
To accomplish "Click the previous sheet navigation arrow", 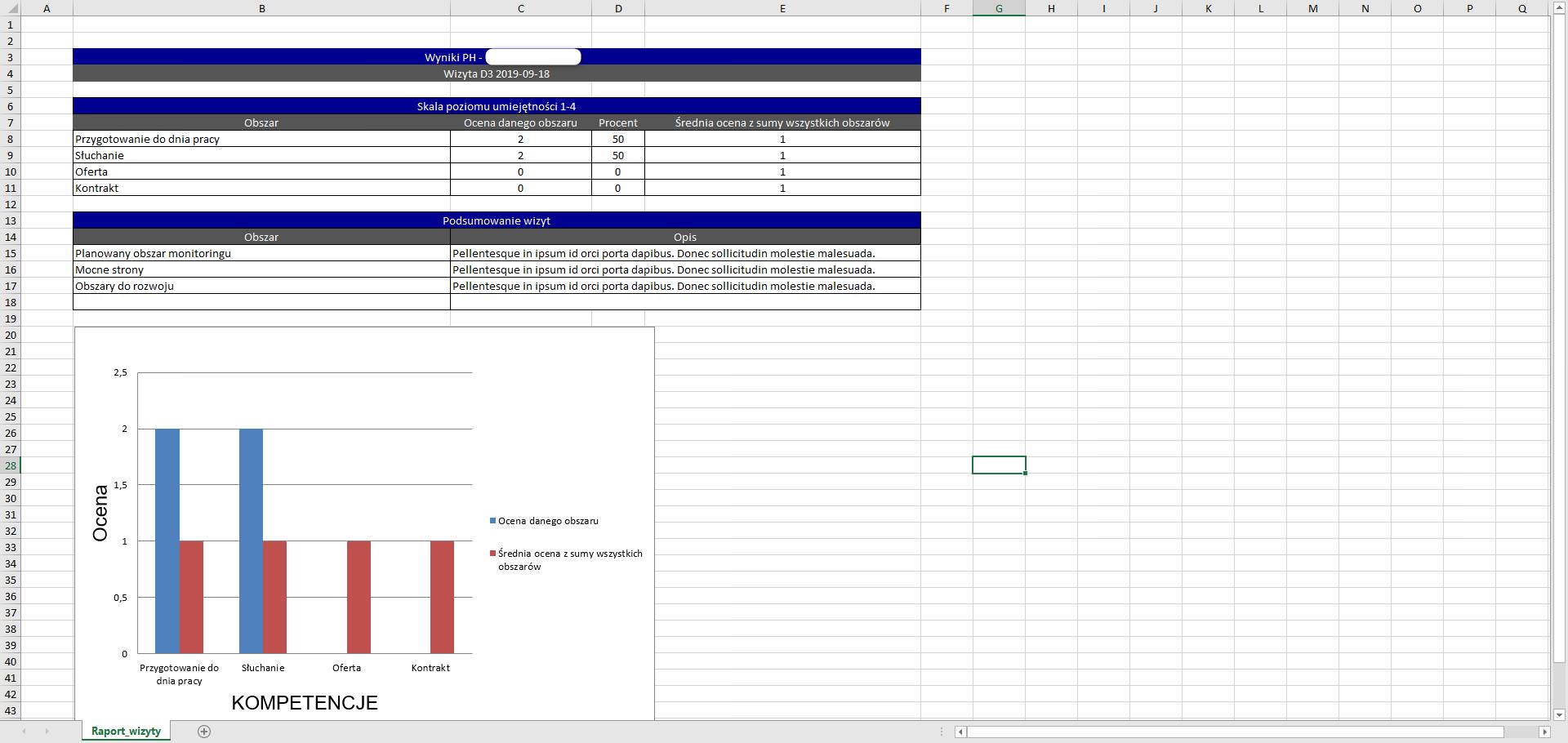I will point(24,732).
